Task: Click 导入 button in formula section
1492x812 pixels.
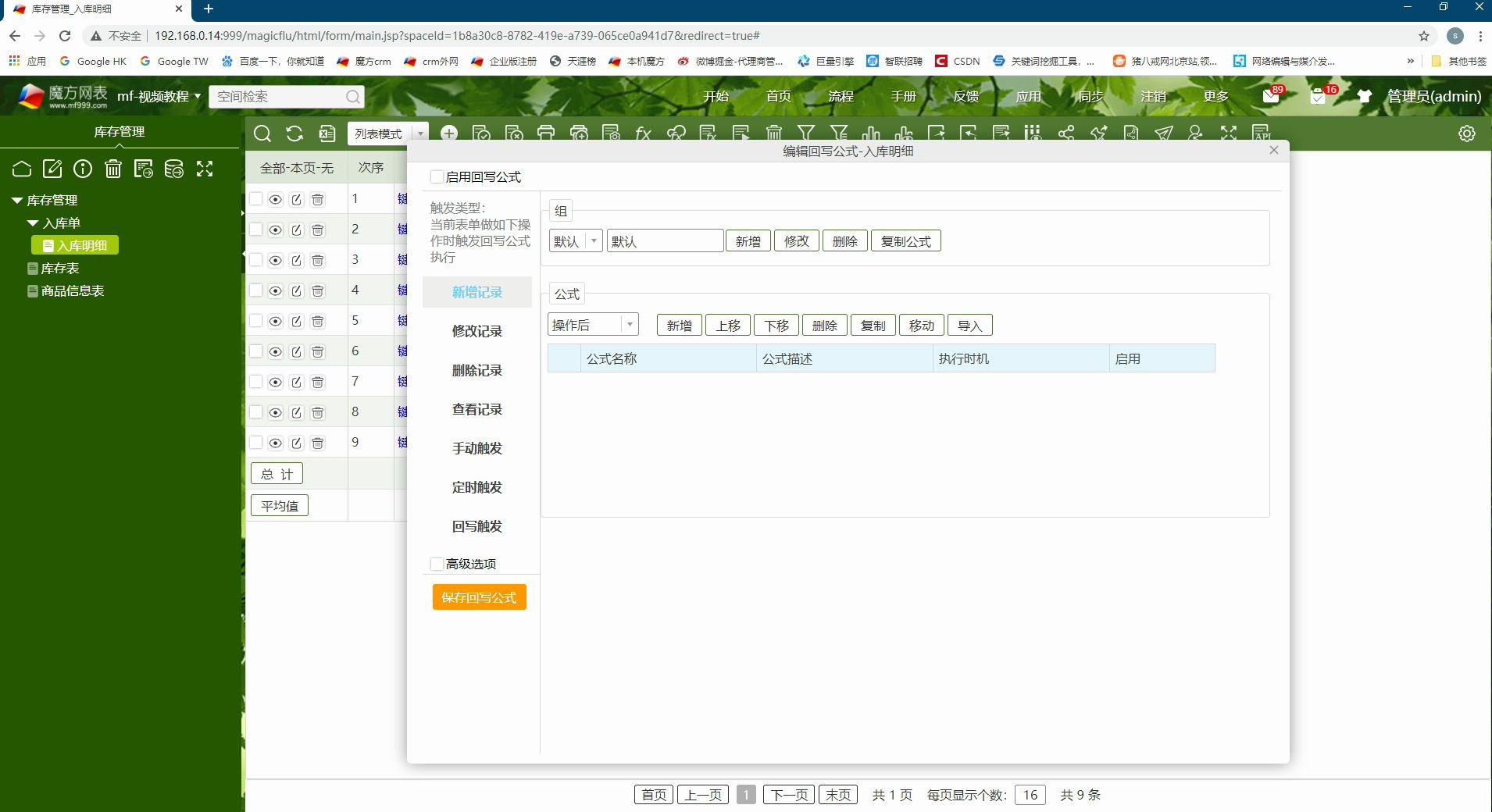Action: pos(970,326)
